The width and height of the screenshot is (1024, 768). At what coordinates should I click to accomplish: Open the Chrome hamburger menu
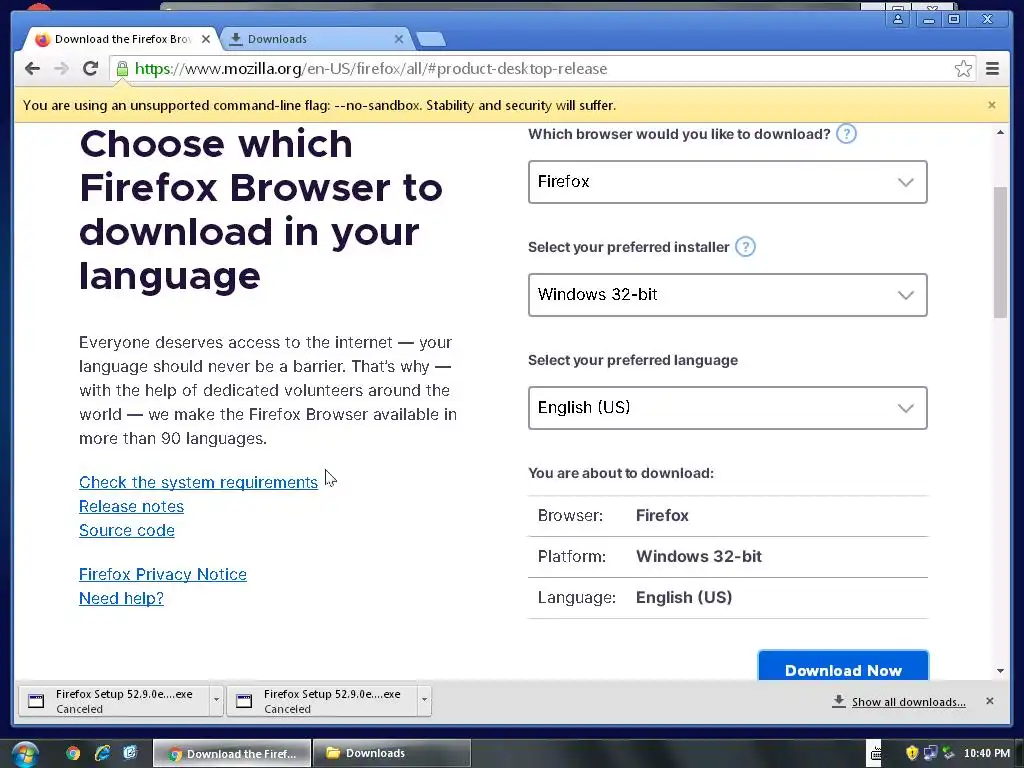pyautogui.click(x=992, y=69)
